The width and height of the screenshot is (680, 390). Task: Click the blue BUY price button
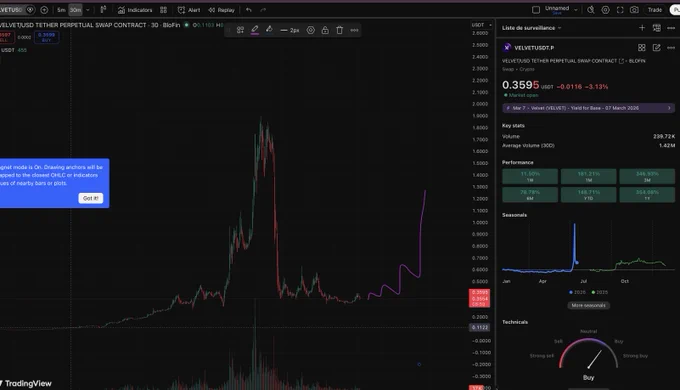click(46, 37)
